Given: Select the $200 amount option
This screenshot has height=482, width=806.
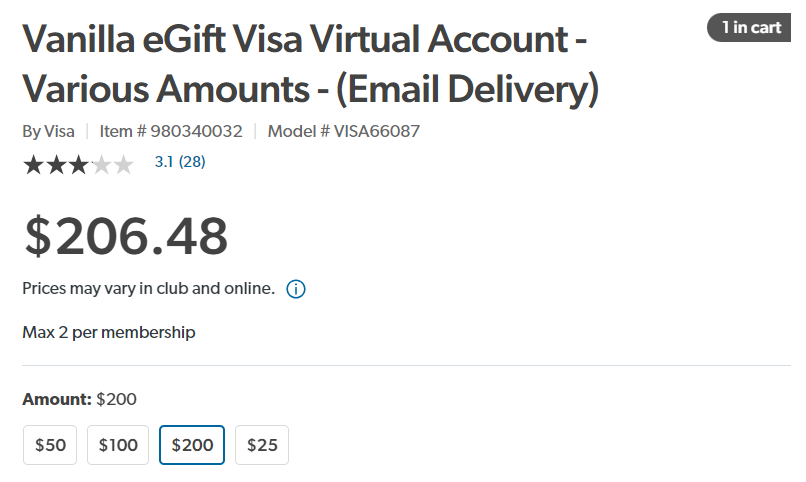Looking at the screenshot, I should pos(192,445).
